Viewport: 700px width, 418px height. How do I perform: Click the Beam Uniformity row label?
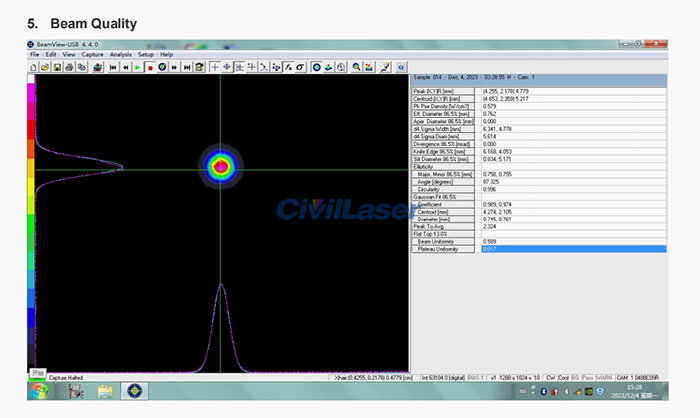pos(443,241)
